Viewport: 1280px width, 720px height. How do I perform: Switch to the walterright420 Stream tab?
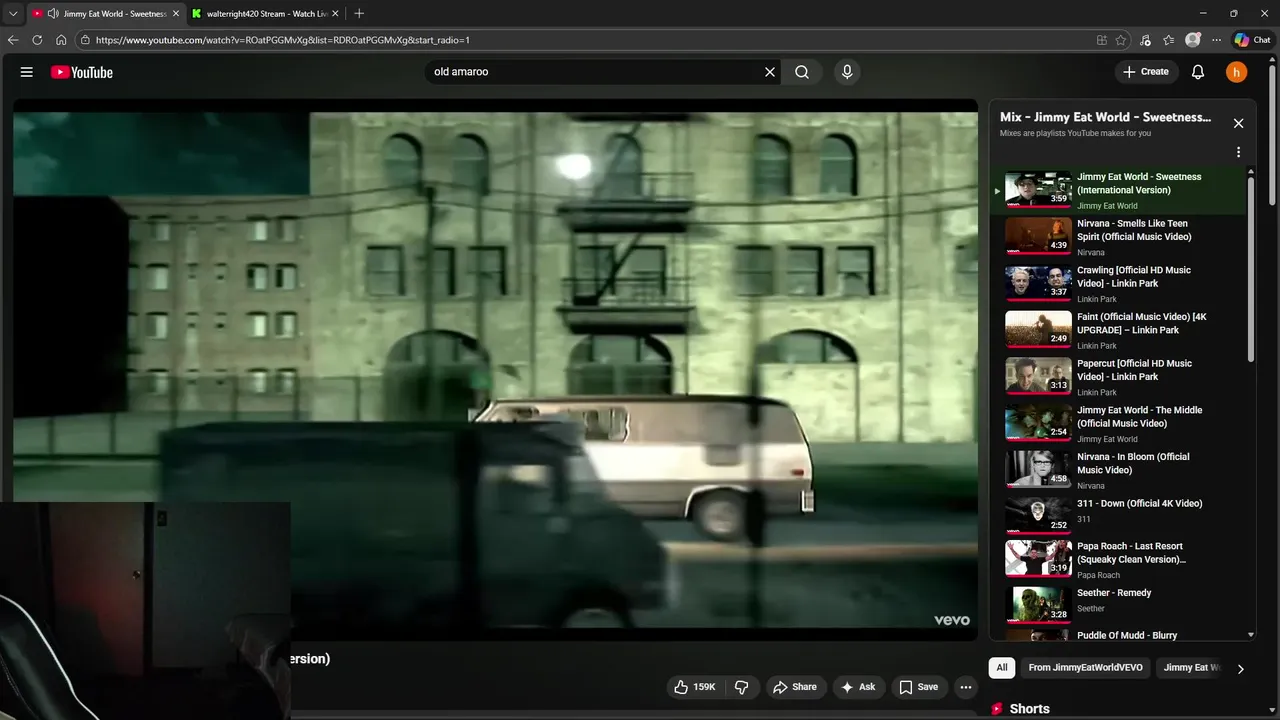pyautogui.click(x=264, y=14)
